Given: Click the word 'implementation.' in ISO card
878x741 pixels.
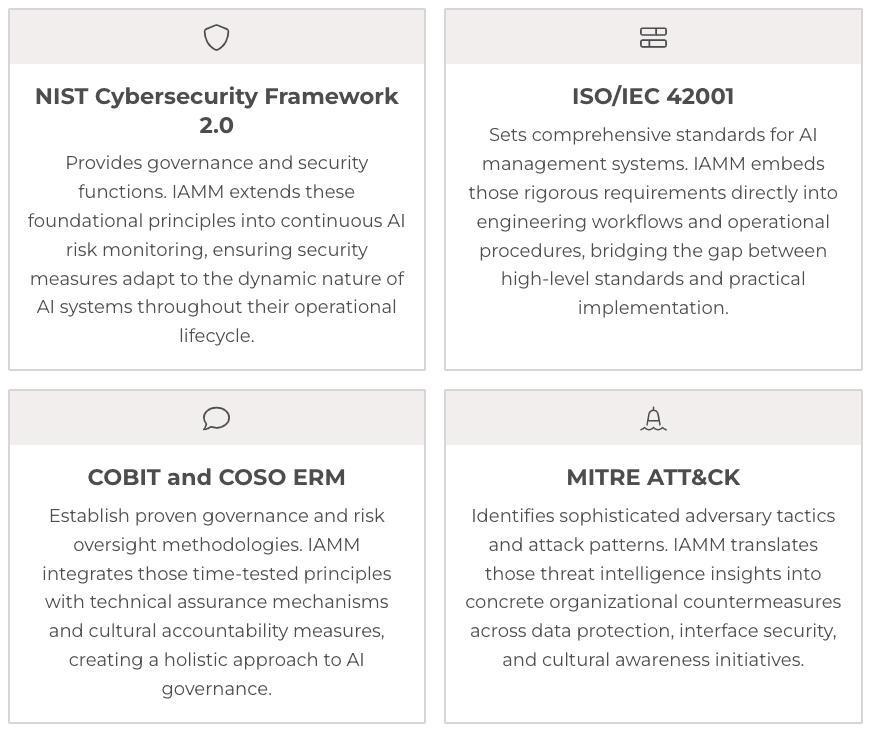Looking at the screenshot, I should click(653, 307).
